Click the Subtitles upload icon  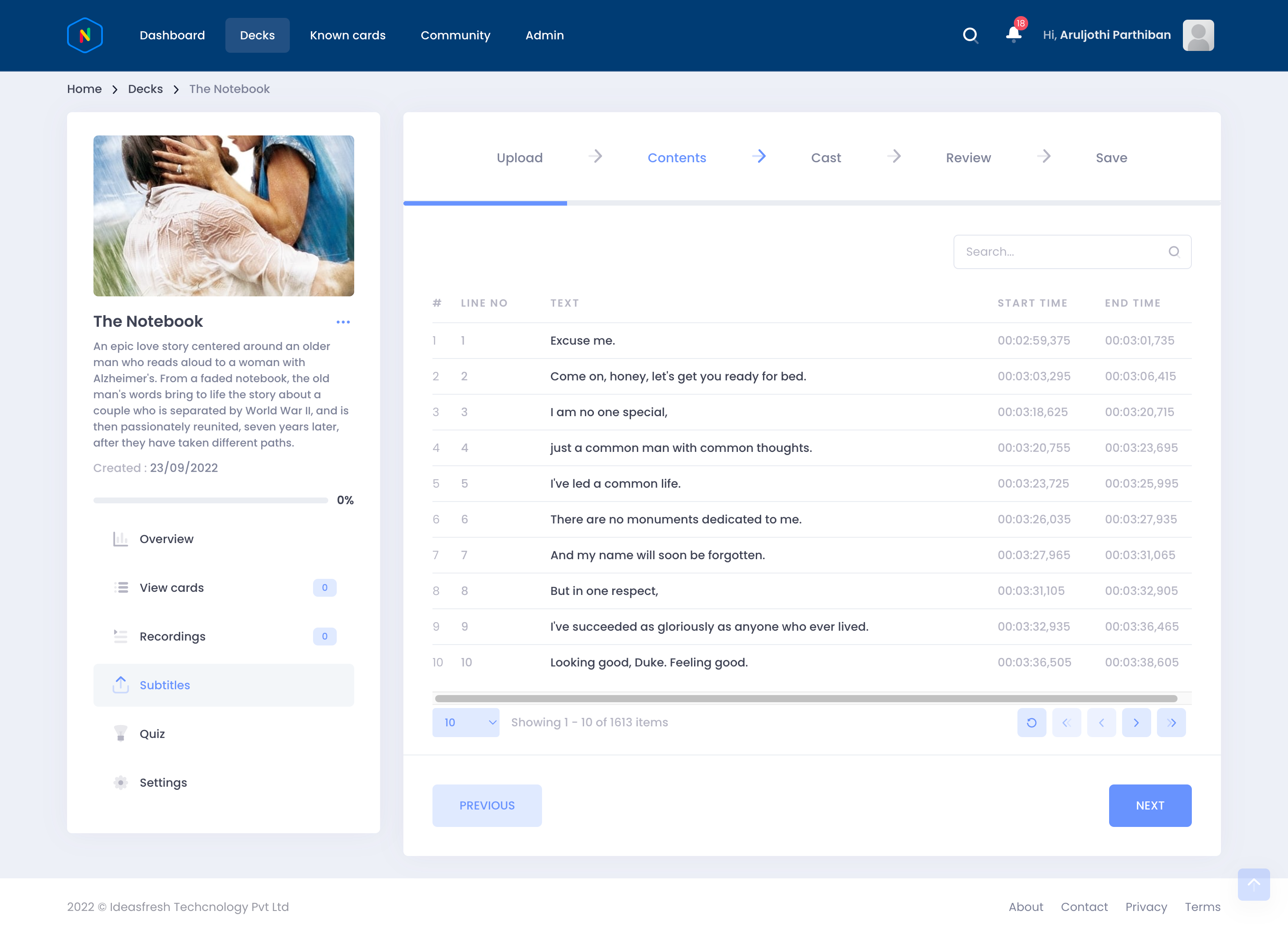120,684
